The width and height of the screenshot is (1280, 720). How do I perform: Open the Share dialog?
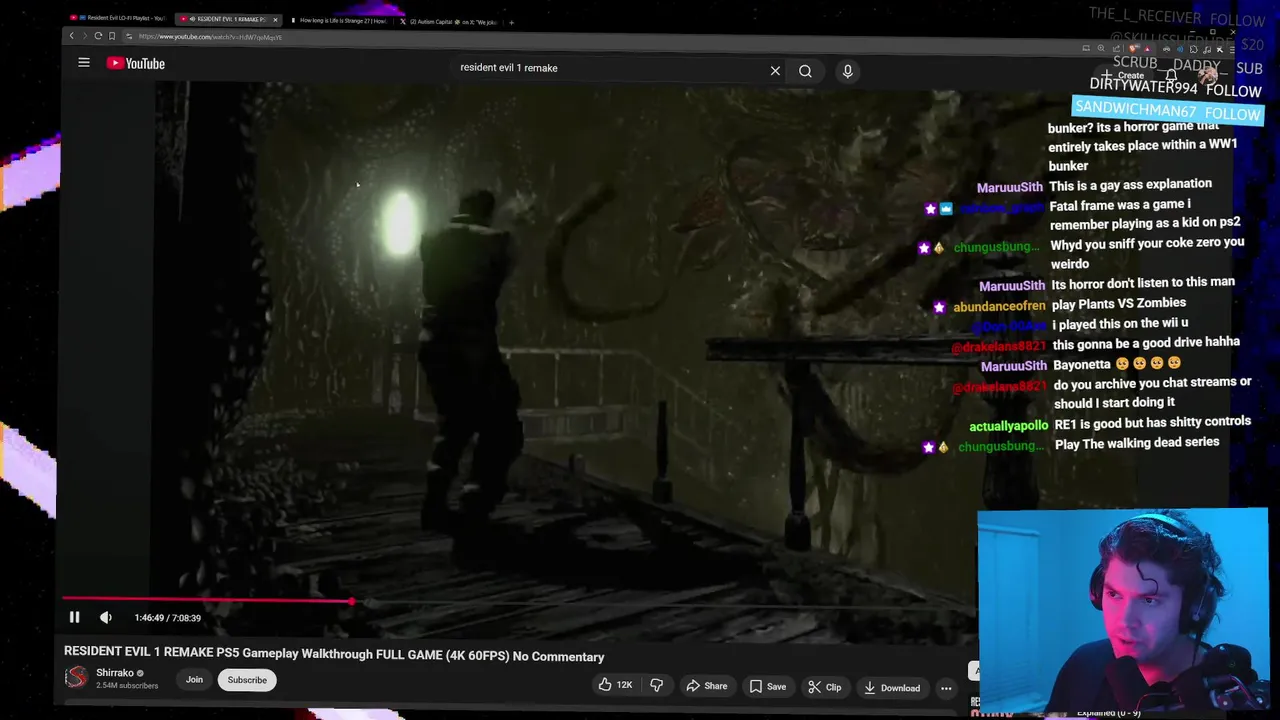coord(706,686)
